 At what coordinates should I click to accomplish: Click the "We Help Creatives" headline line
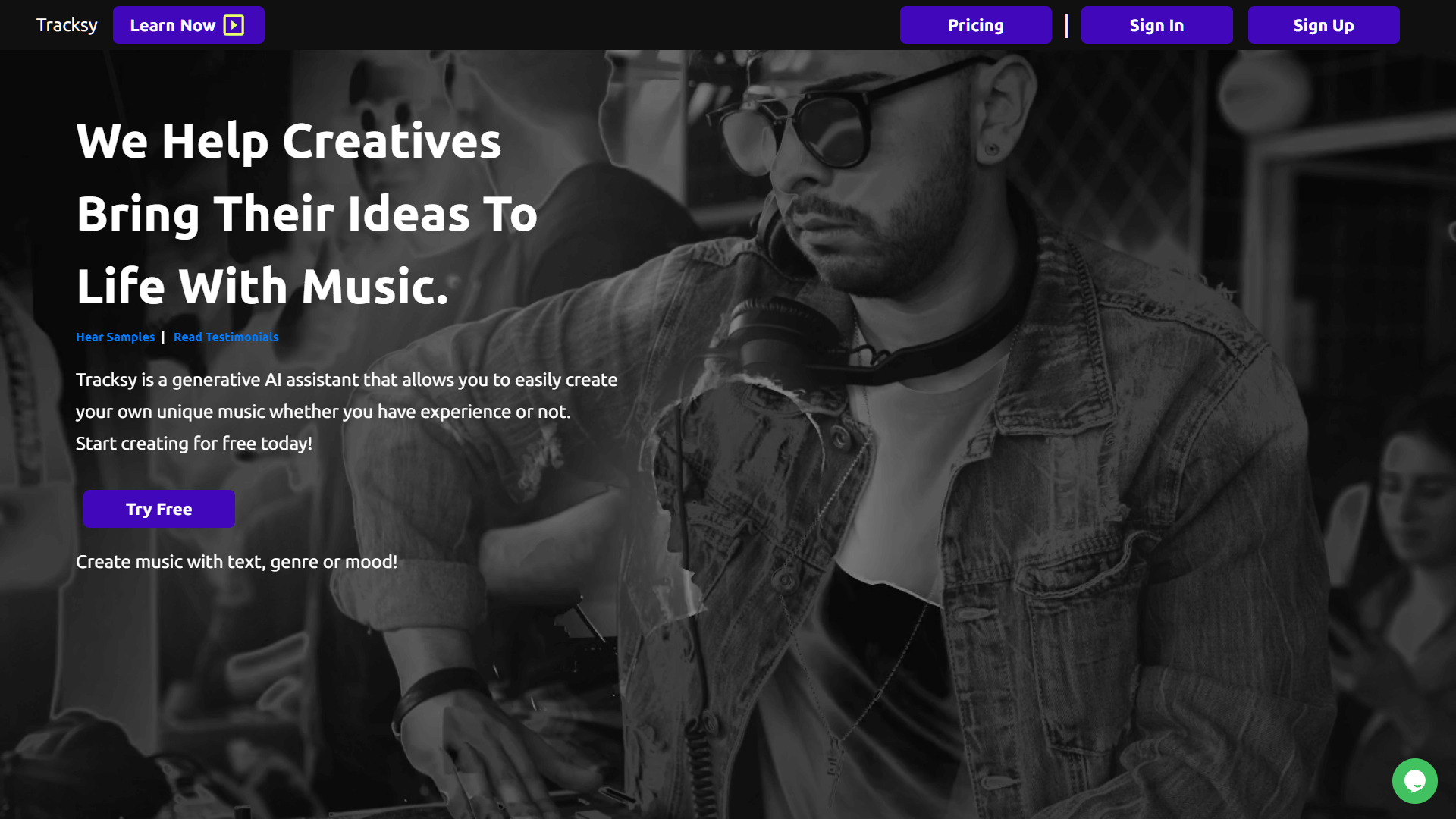coord(289,142)
